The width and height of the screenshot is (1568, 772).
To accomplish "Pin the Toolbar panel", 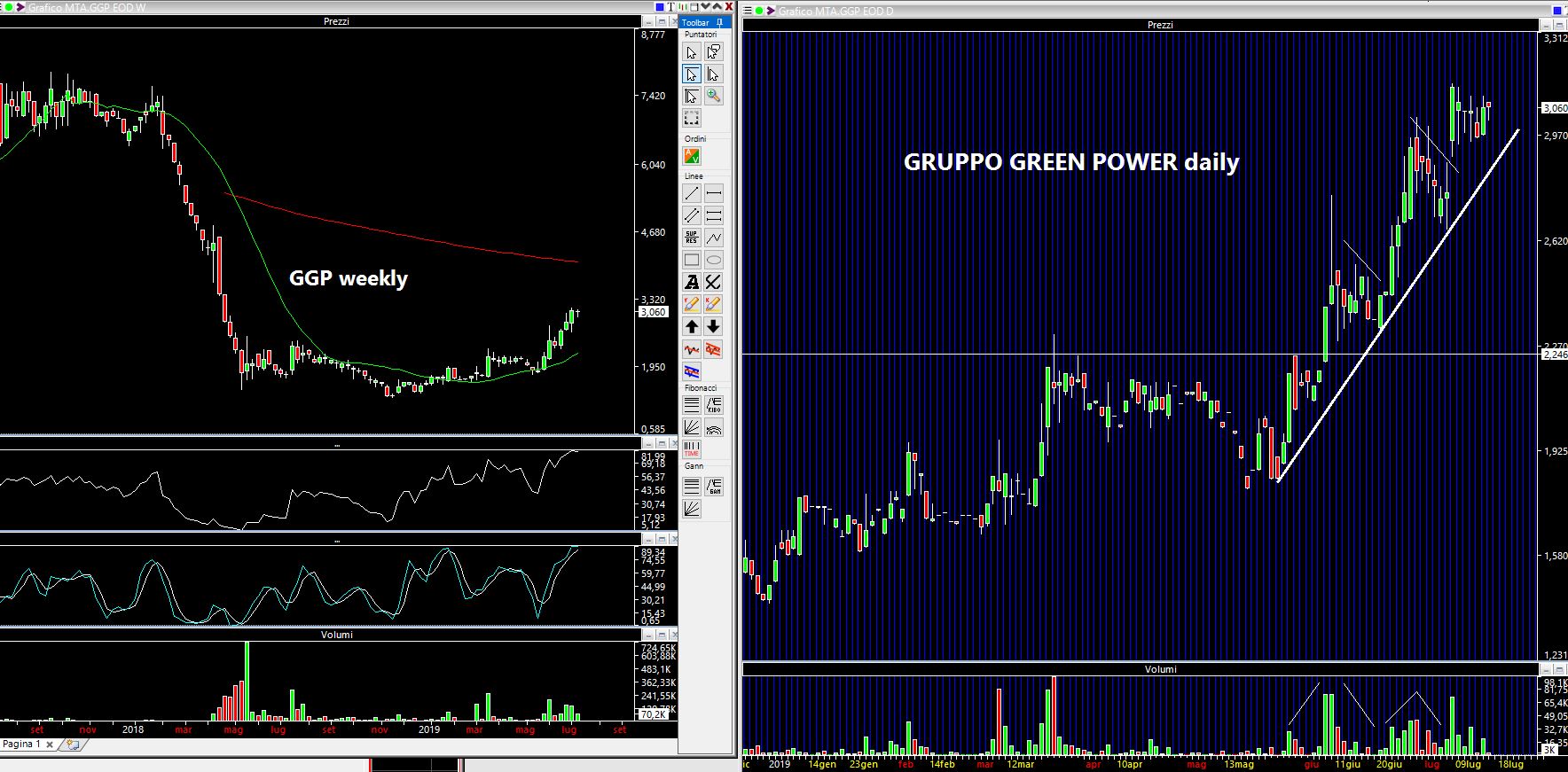I will coord(719,22).
